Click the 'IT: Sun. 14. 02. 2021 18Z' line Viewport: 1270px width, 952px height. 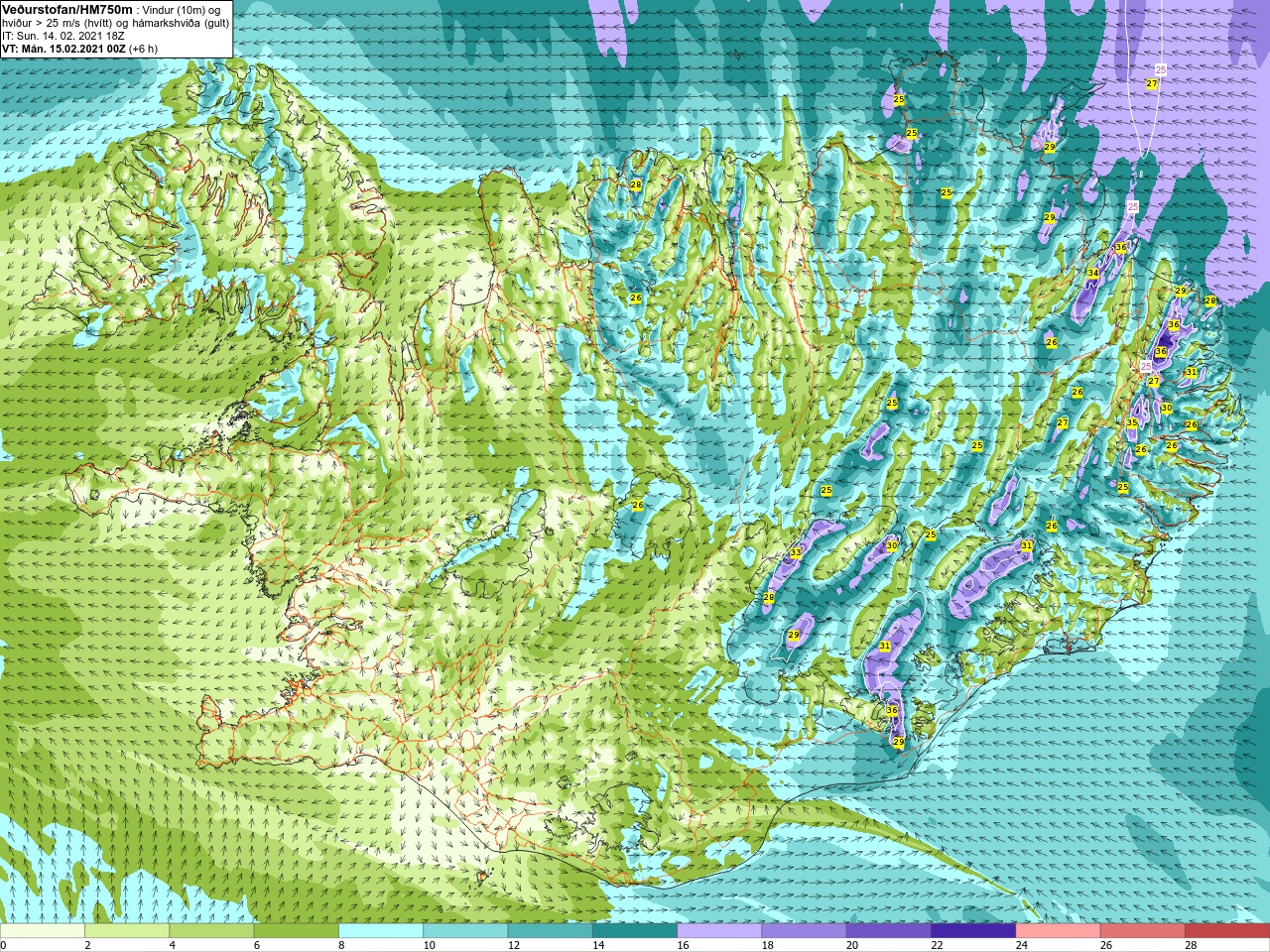pyautogui.click(x=63, y=35)
